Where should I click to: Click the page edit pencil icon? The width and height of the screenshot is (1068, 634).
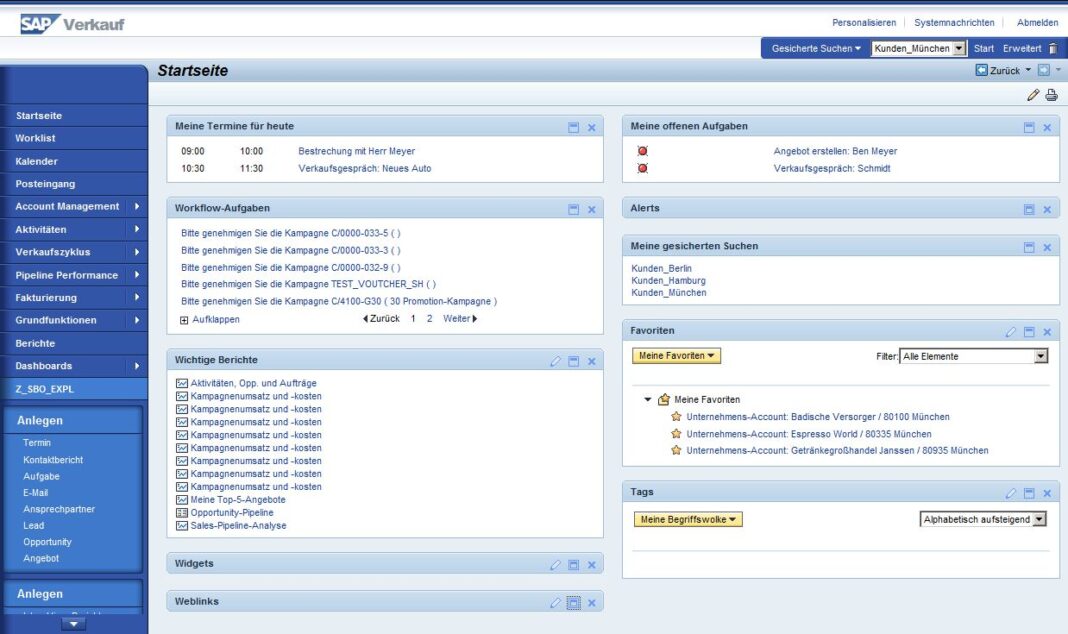pos(1033,95)
